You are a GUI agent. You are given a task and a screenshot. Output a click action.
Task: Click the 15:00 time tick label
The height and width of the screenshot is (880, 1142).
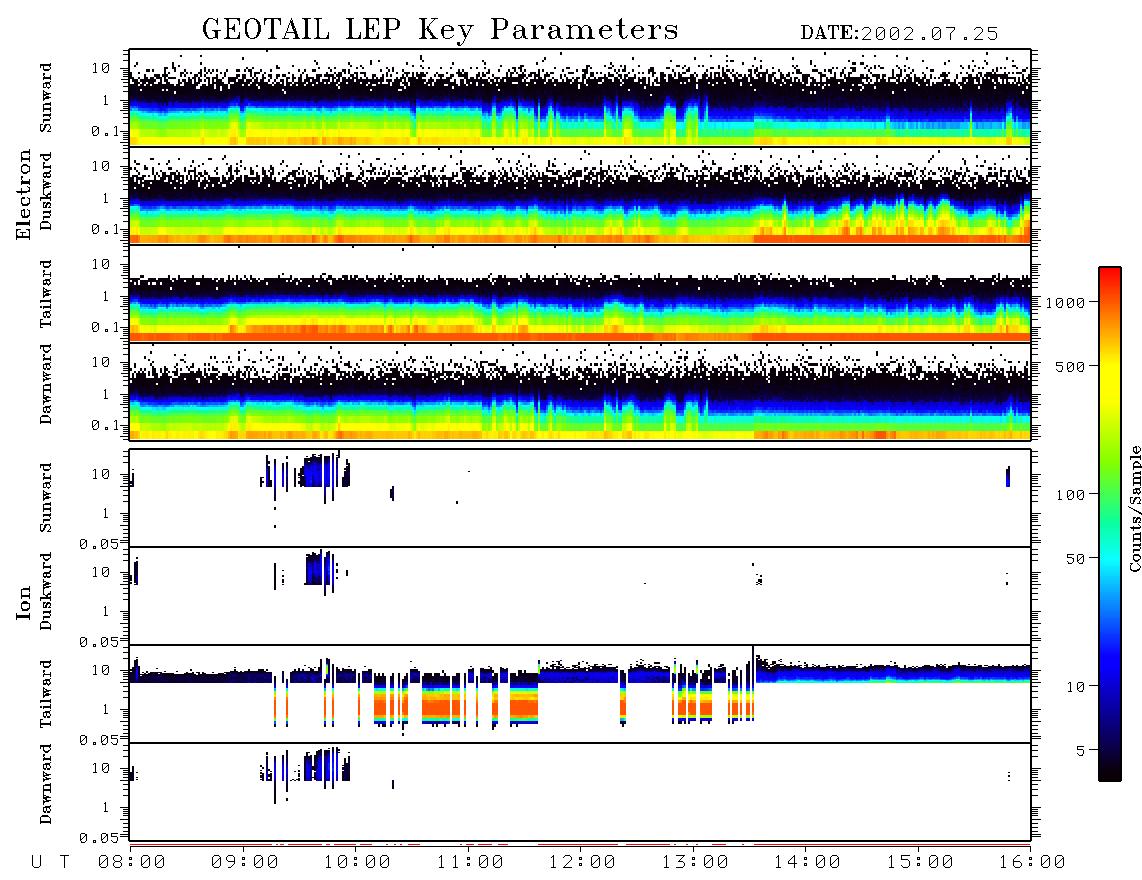pos(920,863)
